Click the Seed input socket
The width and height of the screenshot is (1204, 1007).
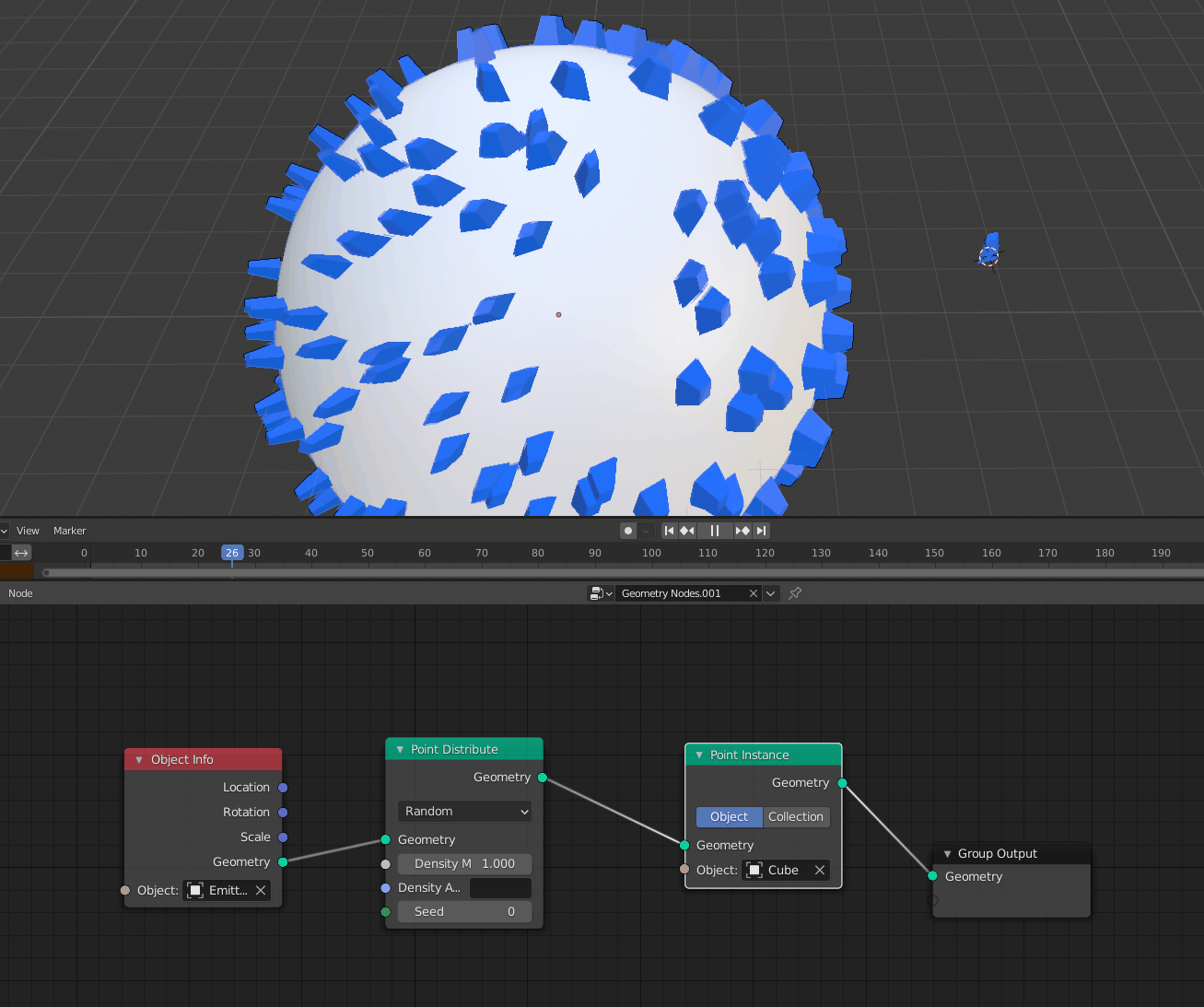pos(386,912)
